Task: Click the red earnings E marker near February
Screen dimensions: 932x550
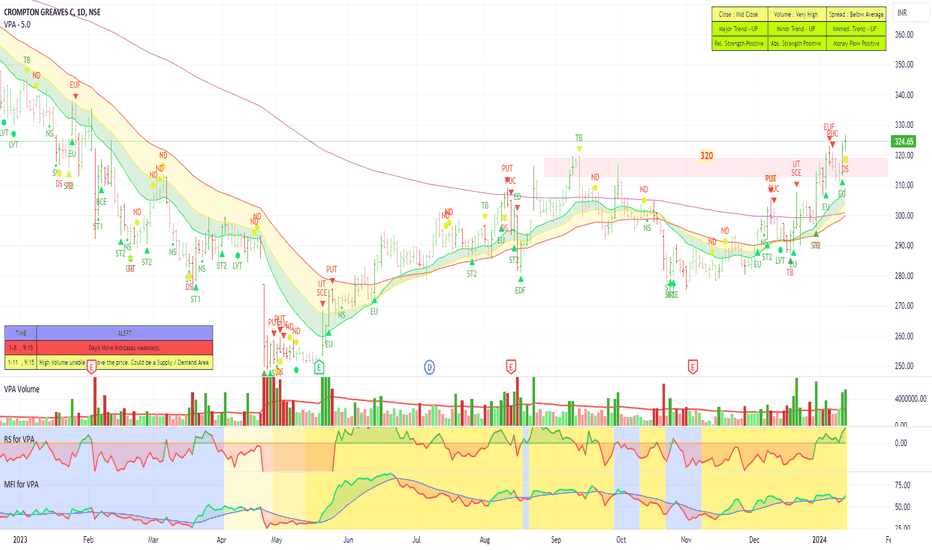Action: [x=92, y=367]
